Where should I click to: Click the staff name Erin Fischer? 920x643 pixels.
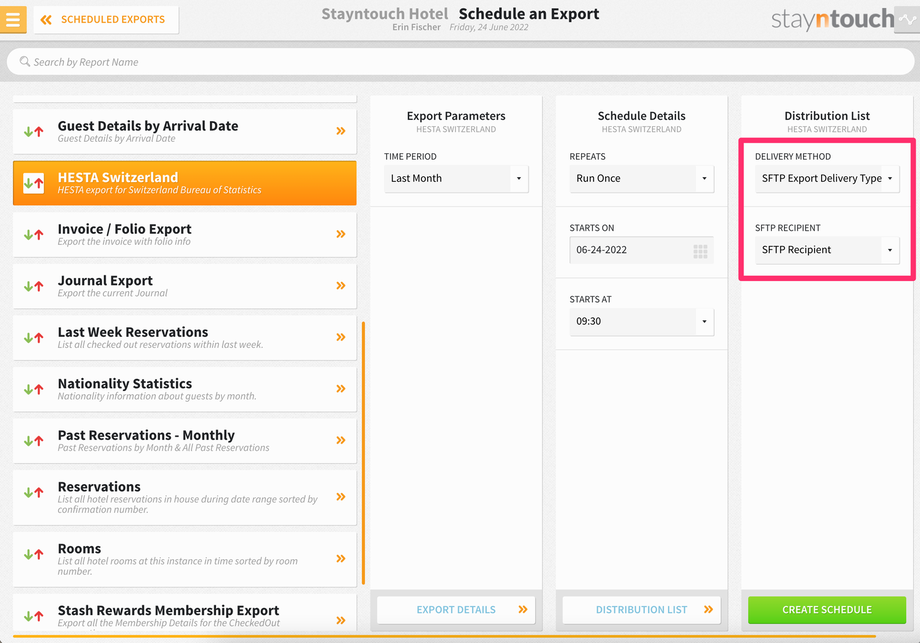(416, 27)
